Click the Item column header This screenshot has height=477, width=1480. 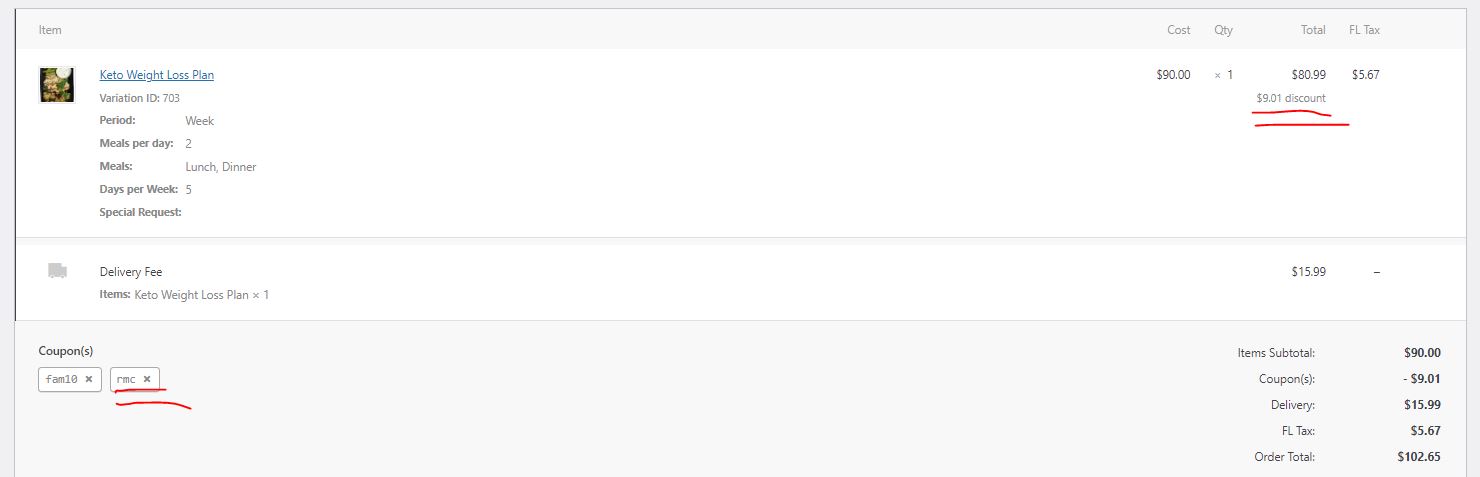50,30
